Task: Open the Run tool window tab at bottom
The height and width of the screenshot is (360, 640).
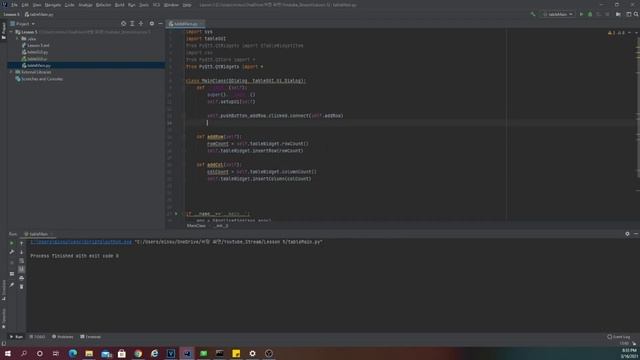Action: [16, 337]
